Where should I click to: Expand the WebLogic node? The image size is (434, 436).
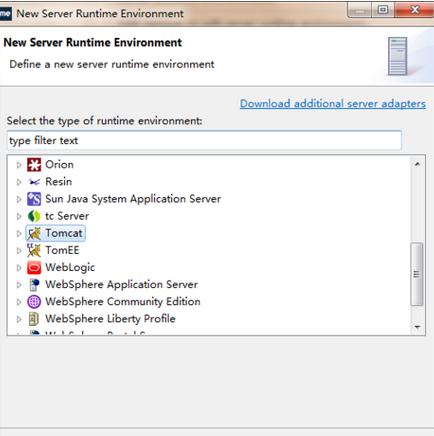(19, 268)
